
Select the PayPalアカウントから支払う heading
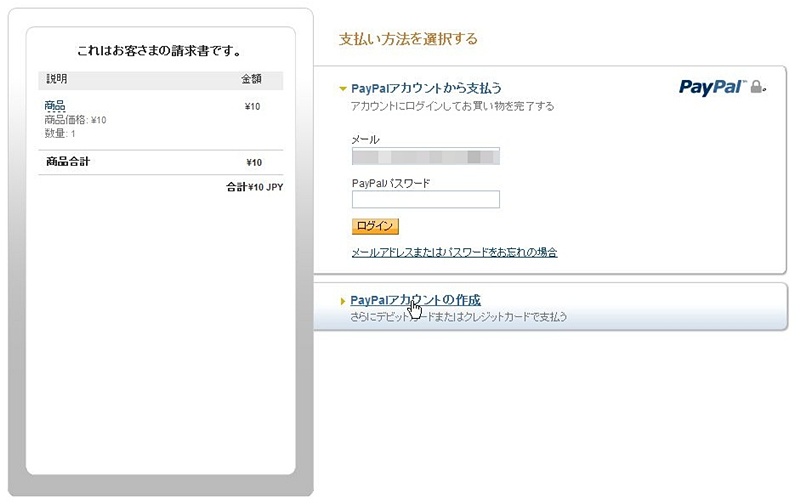(x=426, y=88)
